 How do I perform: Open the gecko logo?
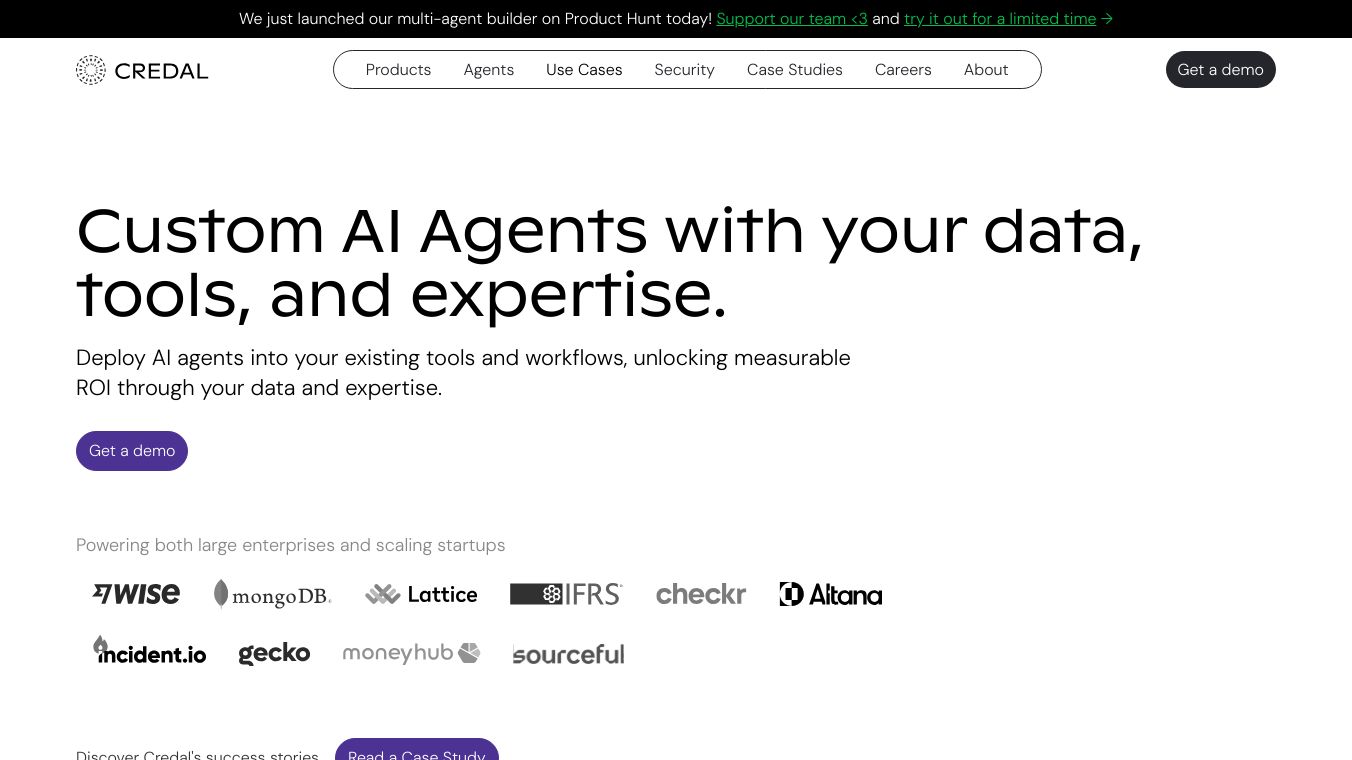point(274,654)
